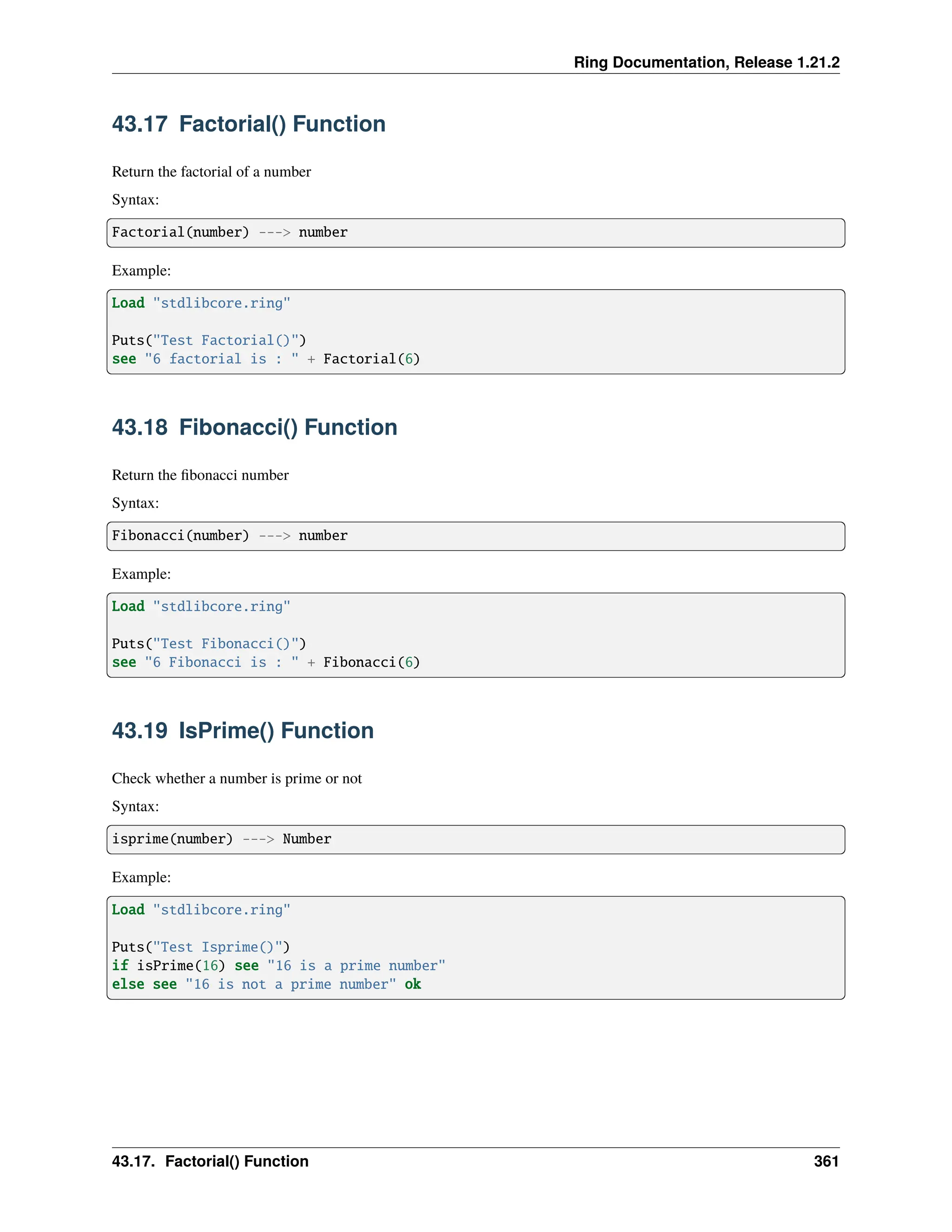
Task: Click the Puts("Test Factorial()") code line
Action: click(x=209, y=341)
